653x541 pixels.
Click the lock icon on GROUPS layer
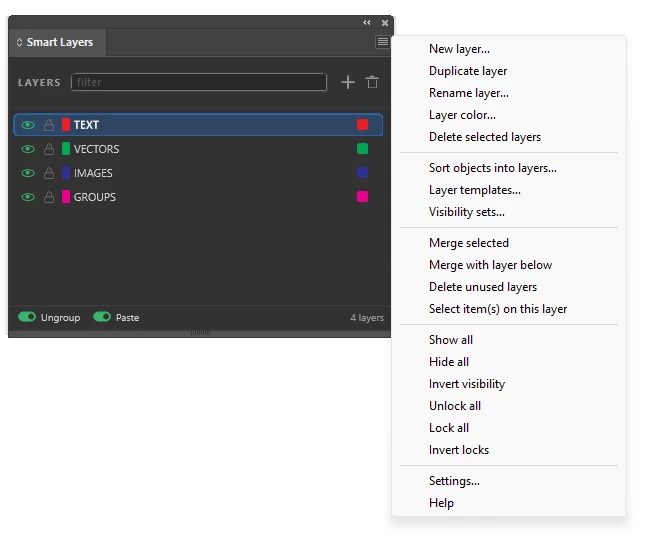coord(49,197)
